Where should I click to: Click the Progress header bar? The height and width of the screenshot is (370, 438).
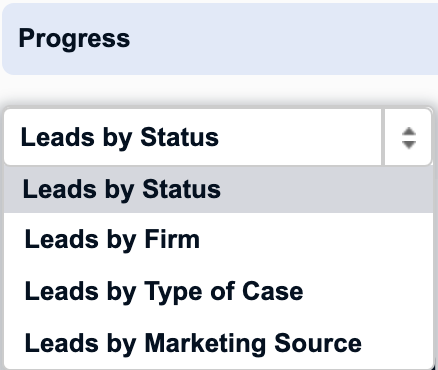220,39
